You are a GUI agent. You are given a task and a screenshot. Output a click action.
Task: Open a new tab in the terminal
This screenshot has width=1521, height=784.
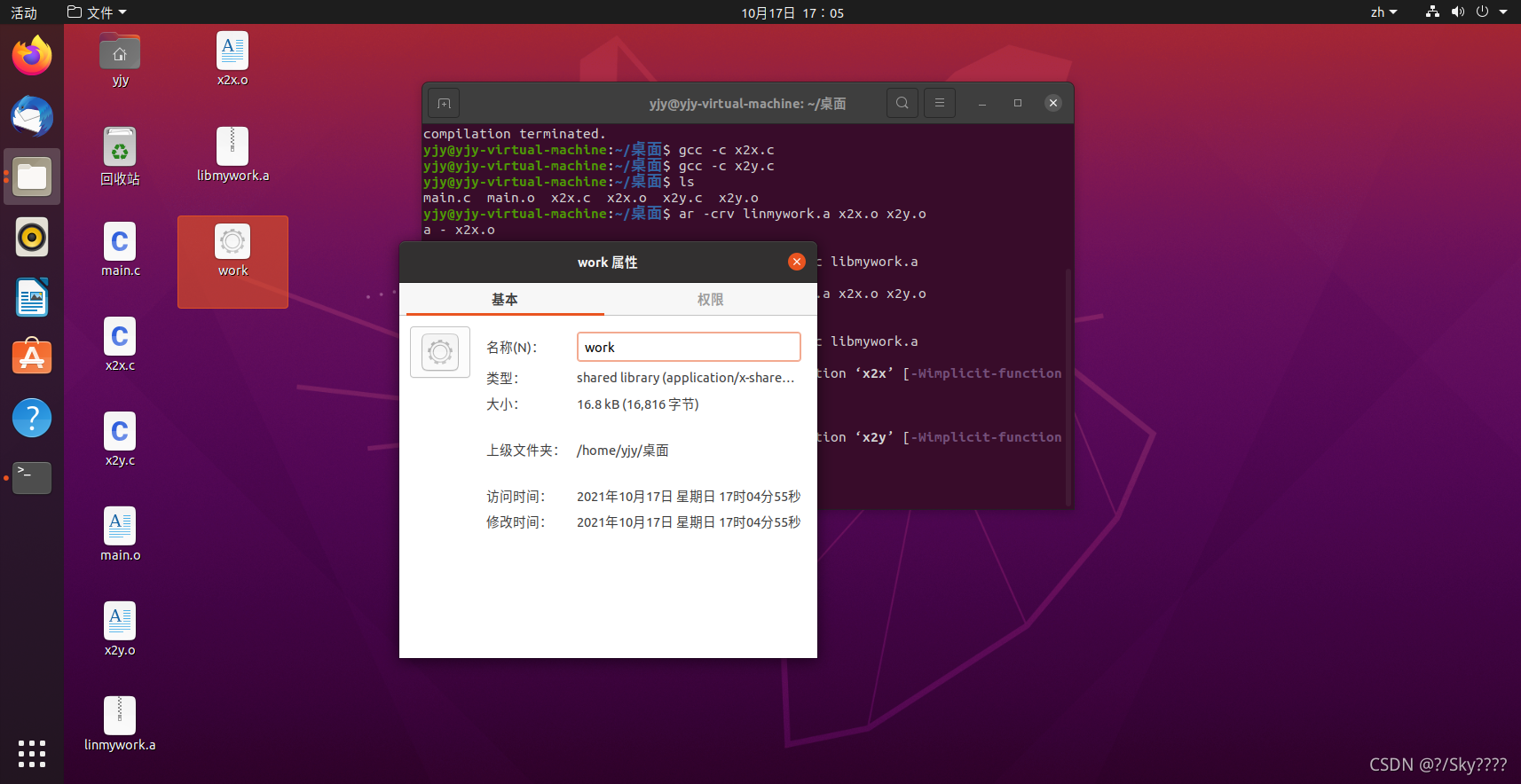(444, 104)
